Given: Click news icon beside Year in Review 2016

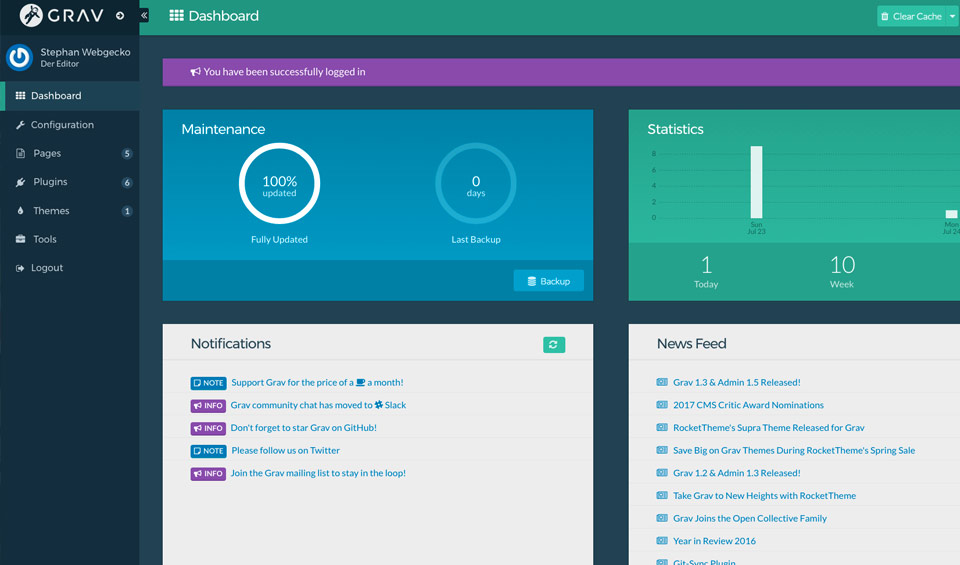Looking at the screenshot, I should (662, 541).
